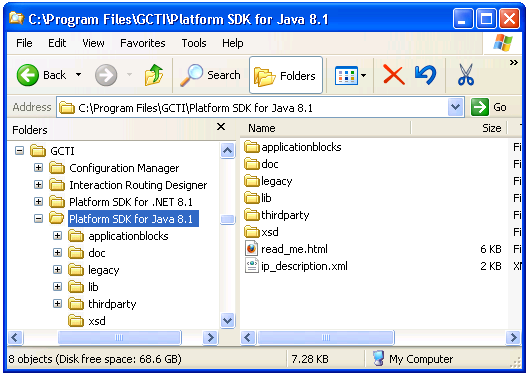The height and width of the screenshot is (375, 529).
Task: Click the Cut scissors icon
Action: (x=466, y=75)
